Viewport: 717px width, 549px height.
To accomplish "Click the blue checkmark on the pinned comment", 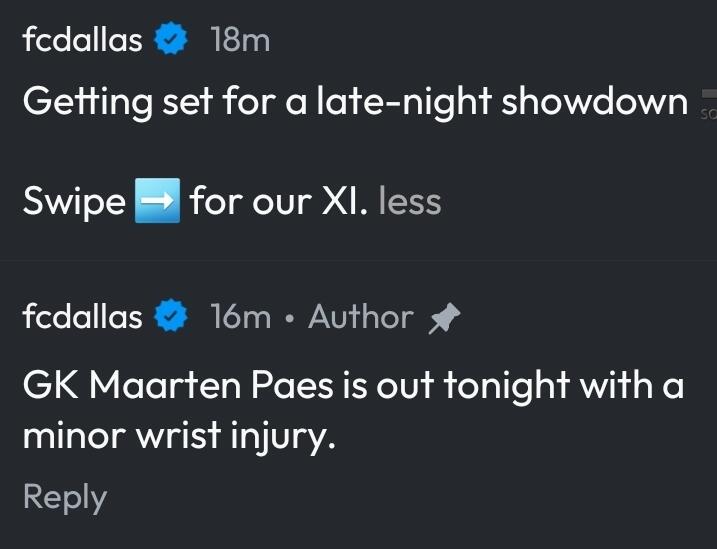I will coord(172,318).
